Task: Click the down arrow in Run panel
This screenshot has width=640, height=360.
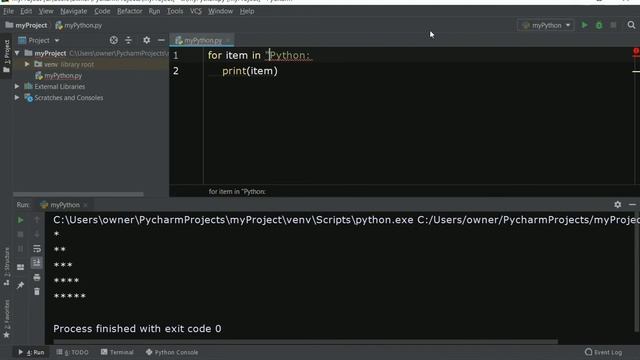Action: [37, 234]
